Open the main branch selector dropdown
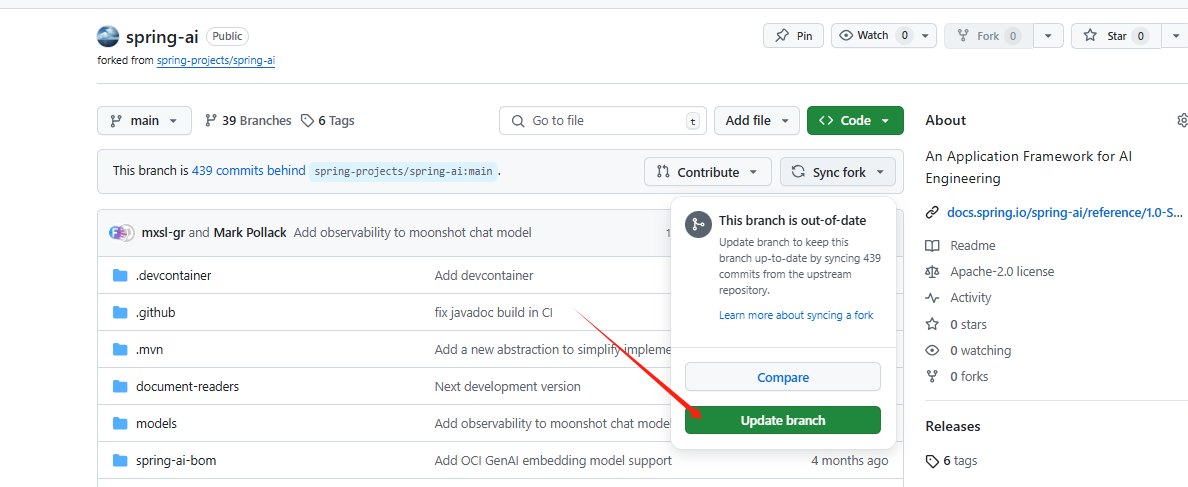1188x487 pixels. click(x=144, y=120)
